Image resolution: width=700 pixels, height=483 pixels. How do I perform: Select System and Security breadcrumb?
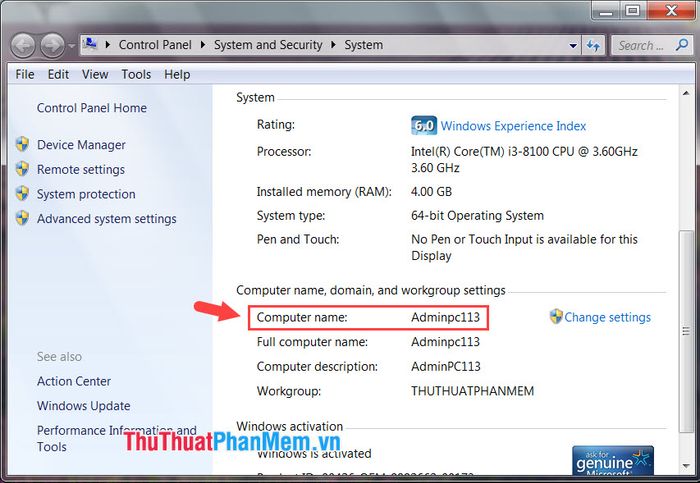pyautogui.click(x=268, y=45)
